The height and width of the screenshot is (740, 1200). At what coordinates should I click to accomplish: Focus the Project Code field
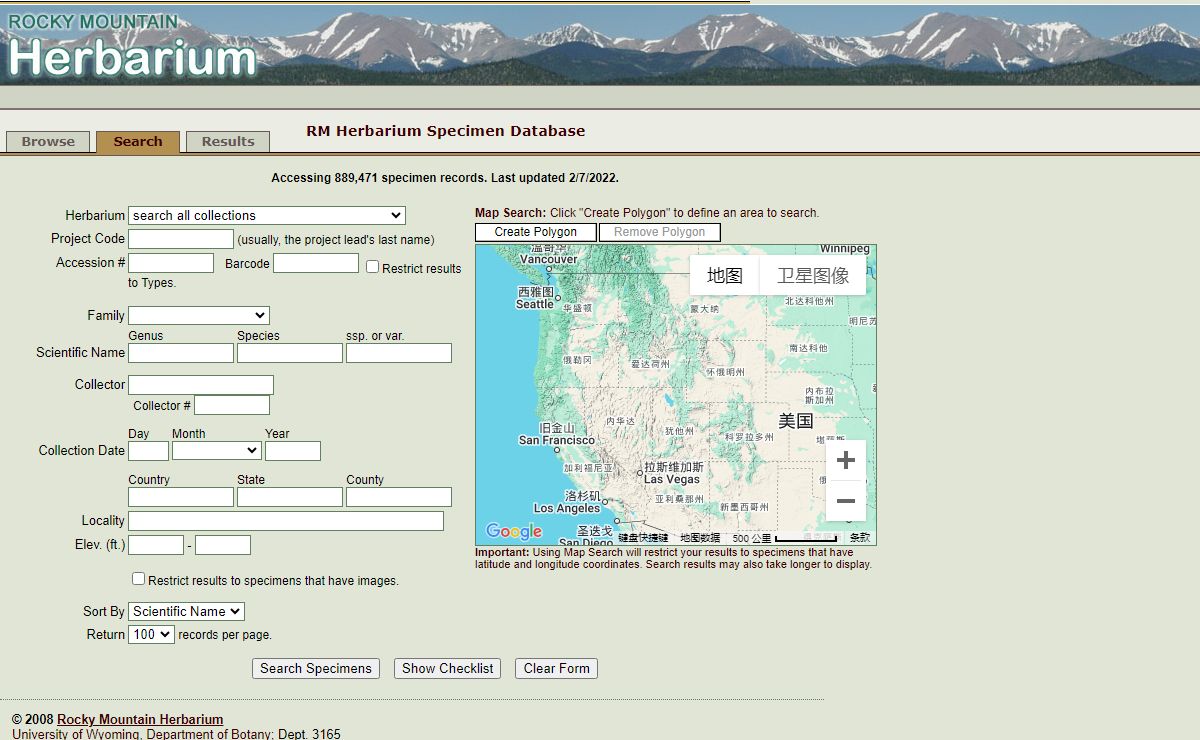[x=181, y=239]
